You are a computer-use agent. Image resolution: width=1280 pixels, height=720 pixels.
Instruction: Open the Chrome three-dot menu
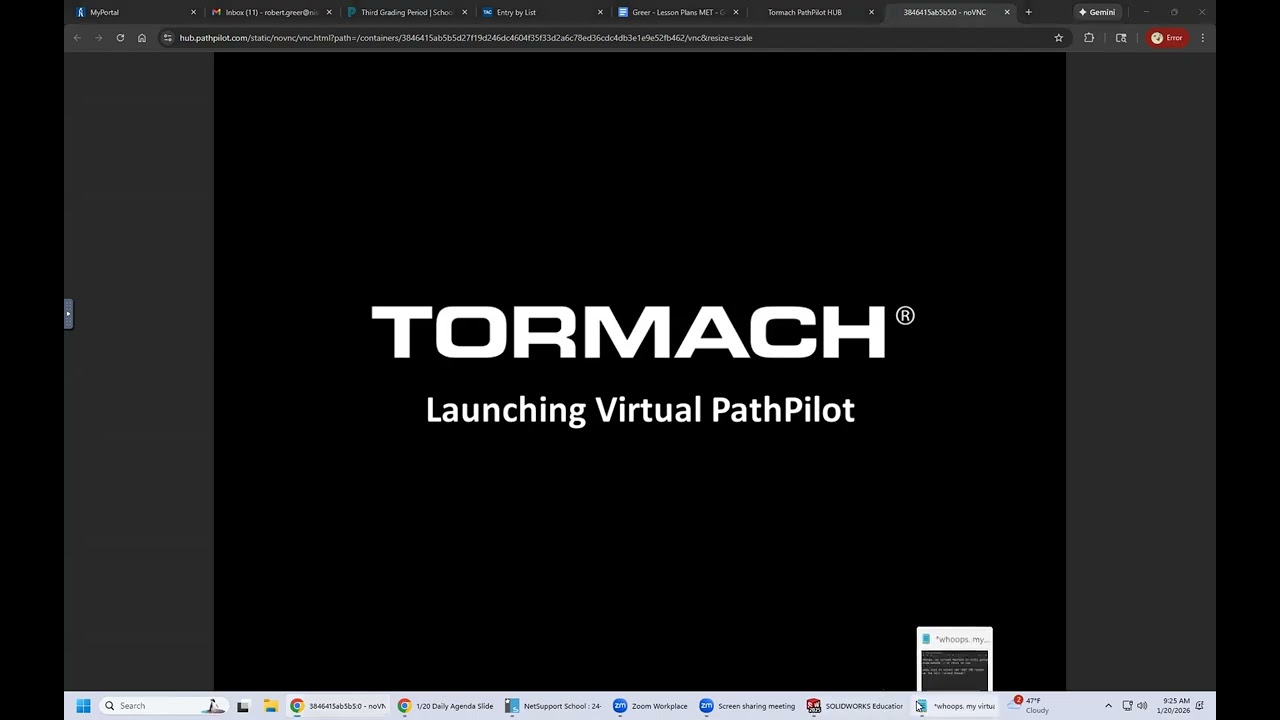coord(1202,38)
